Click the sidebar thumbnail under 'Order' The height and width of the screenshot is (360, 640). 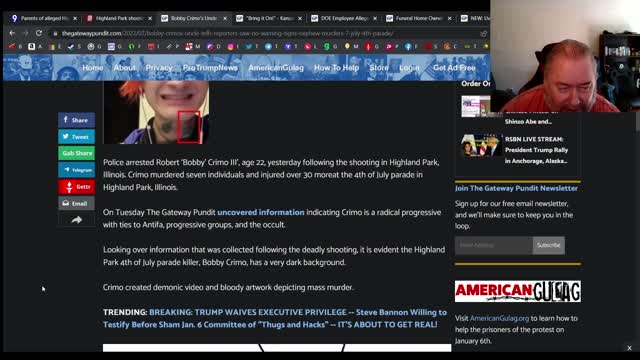pos(476,106)
